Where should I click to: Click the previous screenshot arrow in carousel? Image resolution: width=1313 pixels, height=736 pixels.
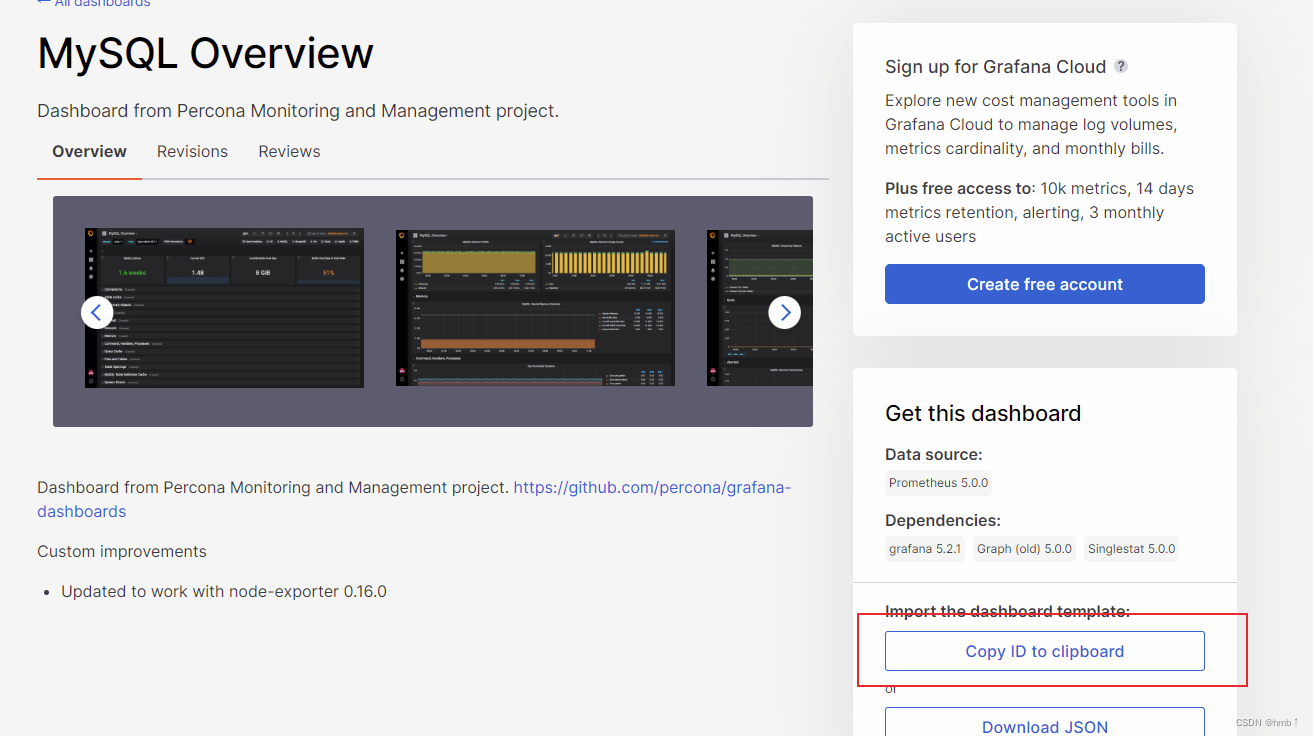click(x=97, y=313)
